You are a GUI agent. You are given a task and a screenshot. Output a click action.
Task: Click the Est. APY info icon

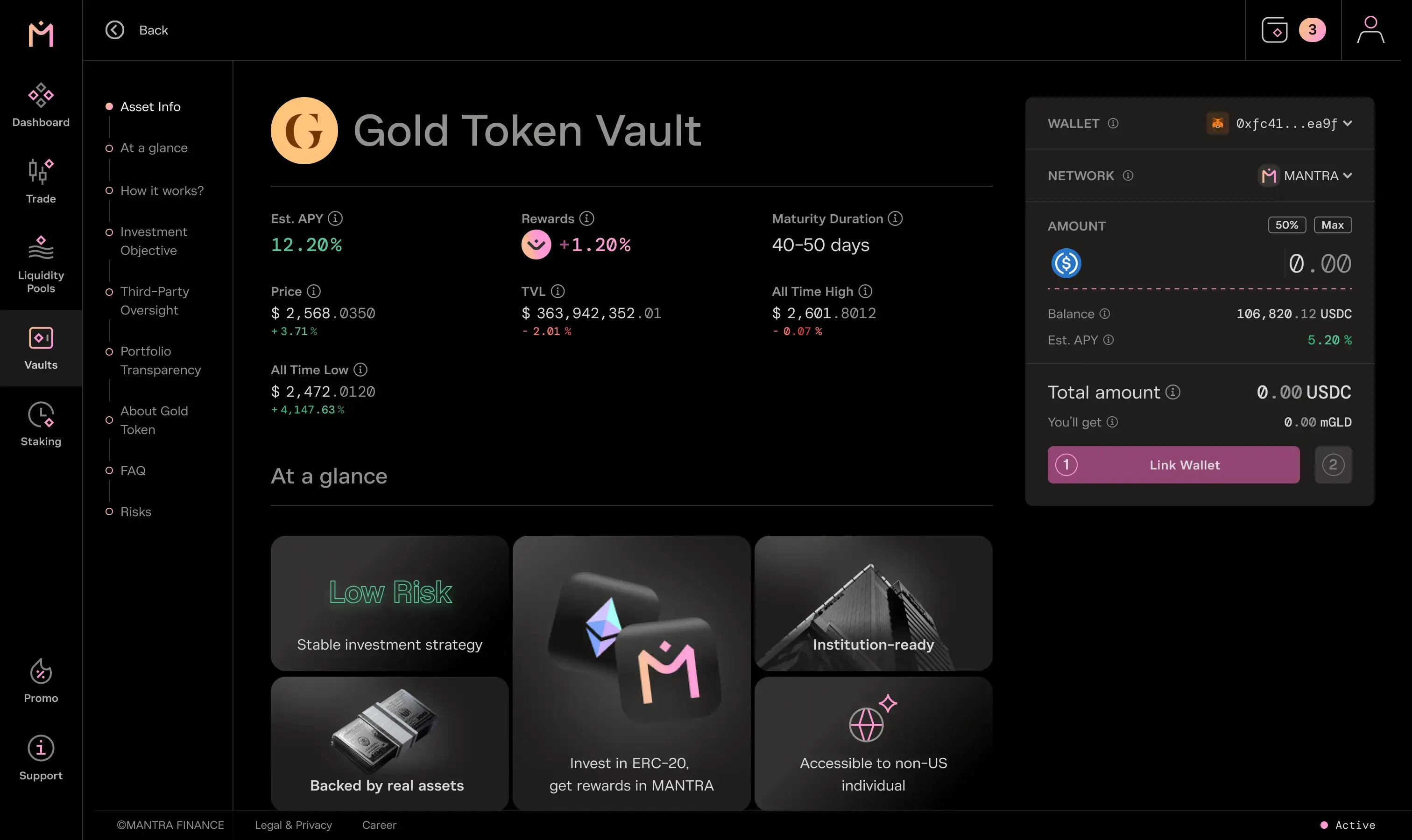tap(335, 218)
